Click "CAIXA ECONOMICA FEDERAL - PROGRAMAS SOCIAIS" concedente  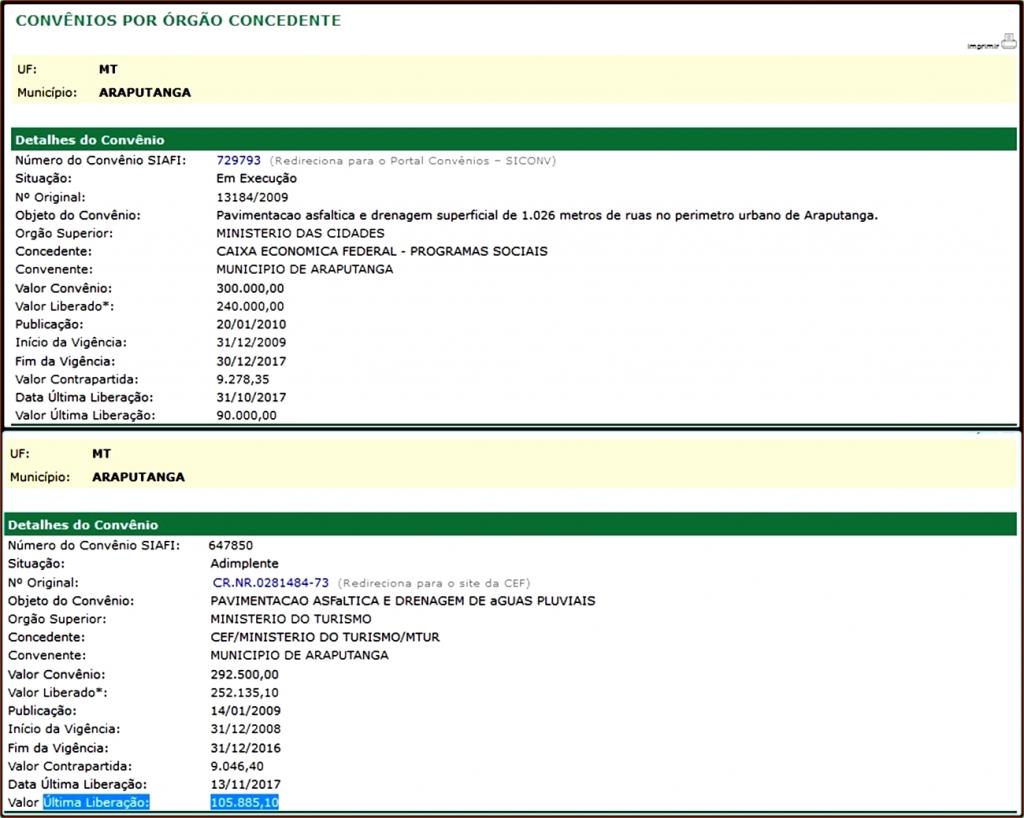pos(381,251)
